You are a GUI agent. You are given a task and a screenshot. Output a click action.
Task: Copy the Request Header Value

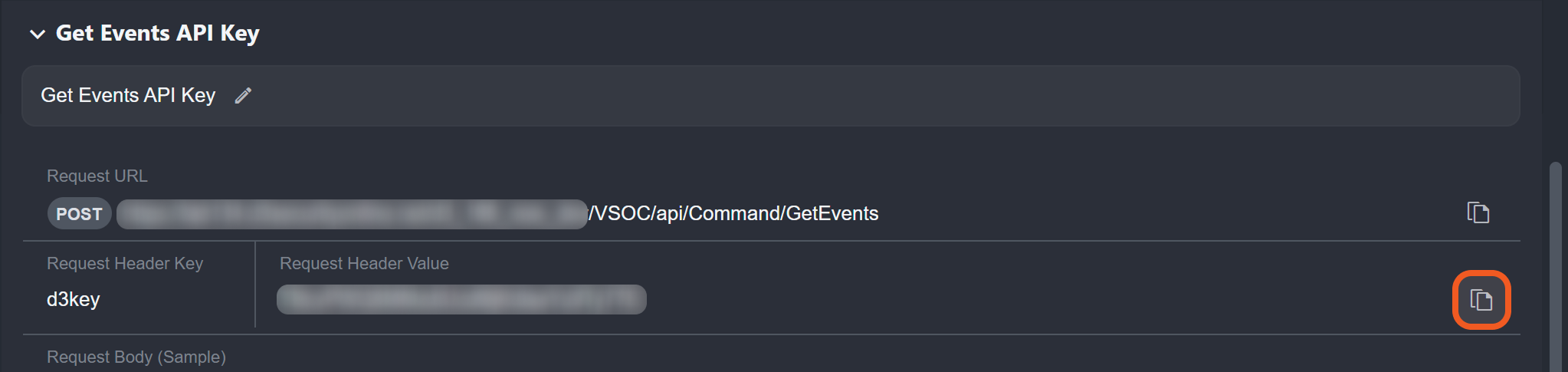[x=1481, y=300]
